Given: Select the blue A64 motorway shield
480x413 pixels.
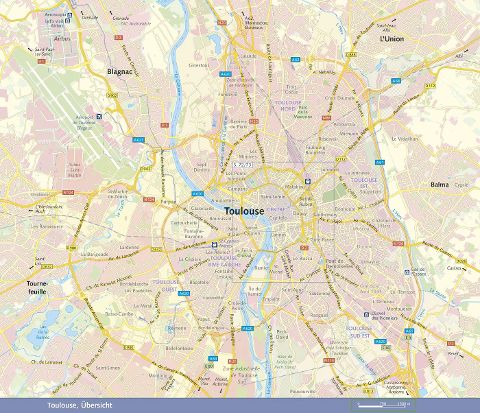Looking at the screenshot, I should pos(213,359).
